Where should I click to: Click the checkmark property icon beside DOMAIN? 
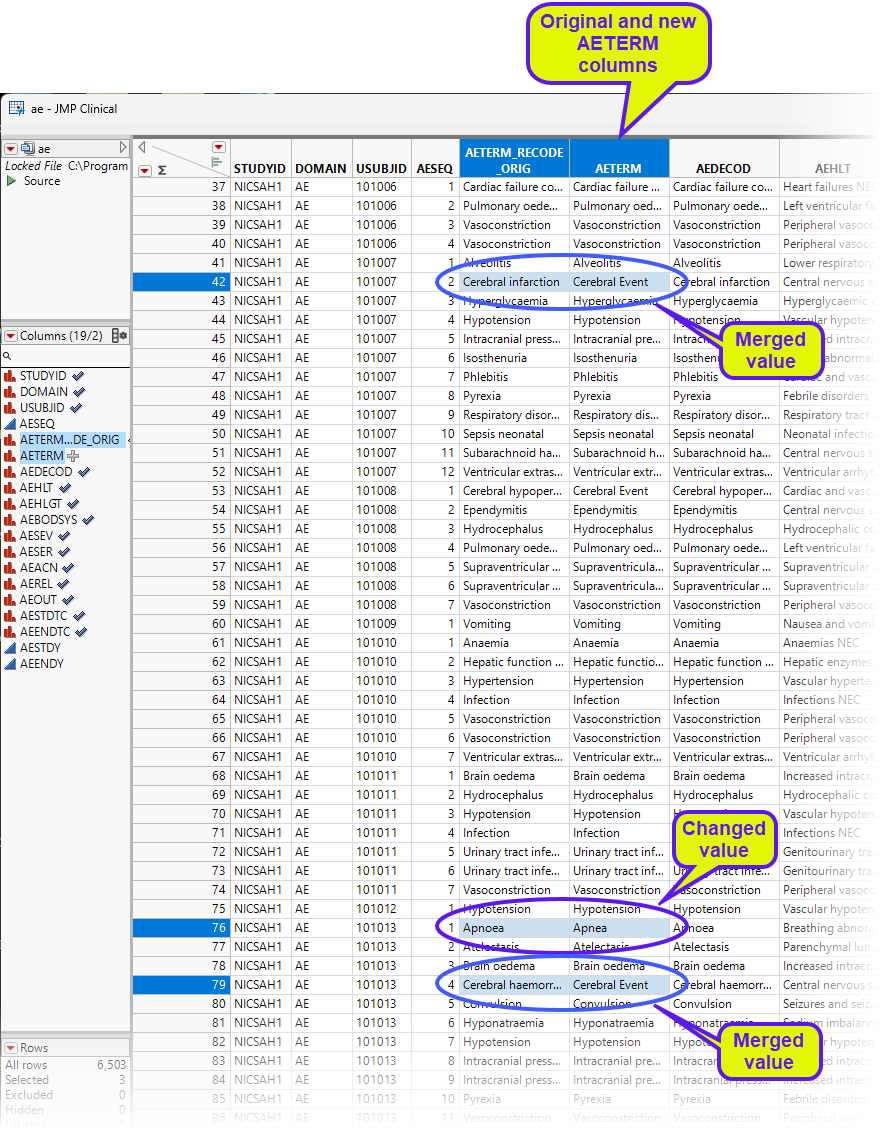click(79, 392)
